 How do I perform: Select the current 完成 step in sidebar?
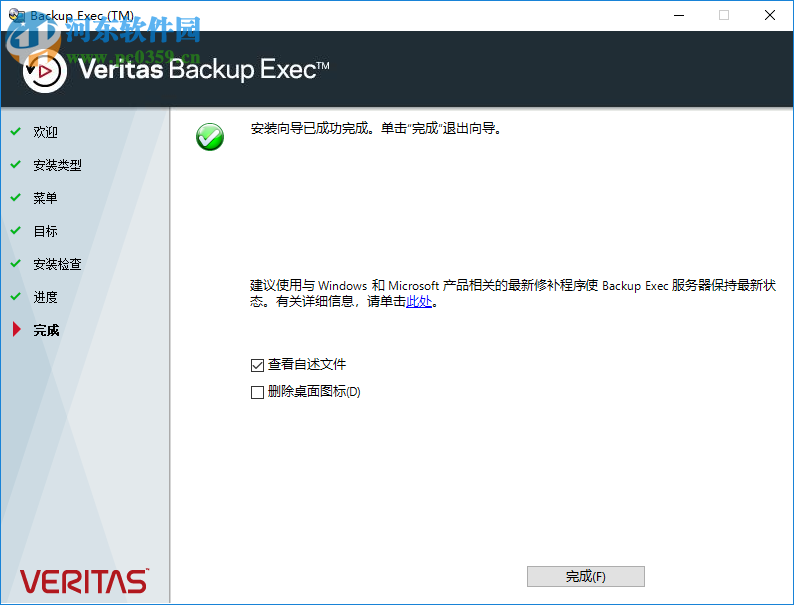point(46,331)
